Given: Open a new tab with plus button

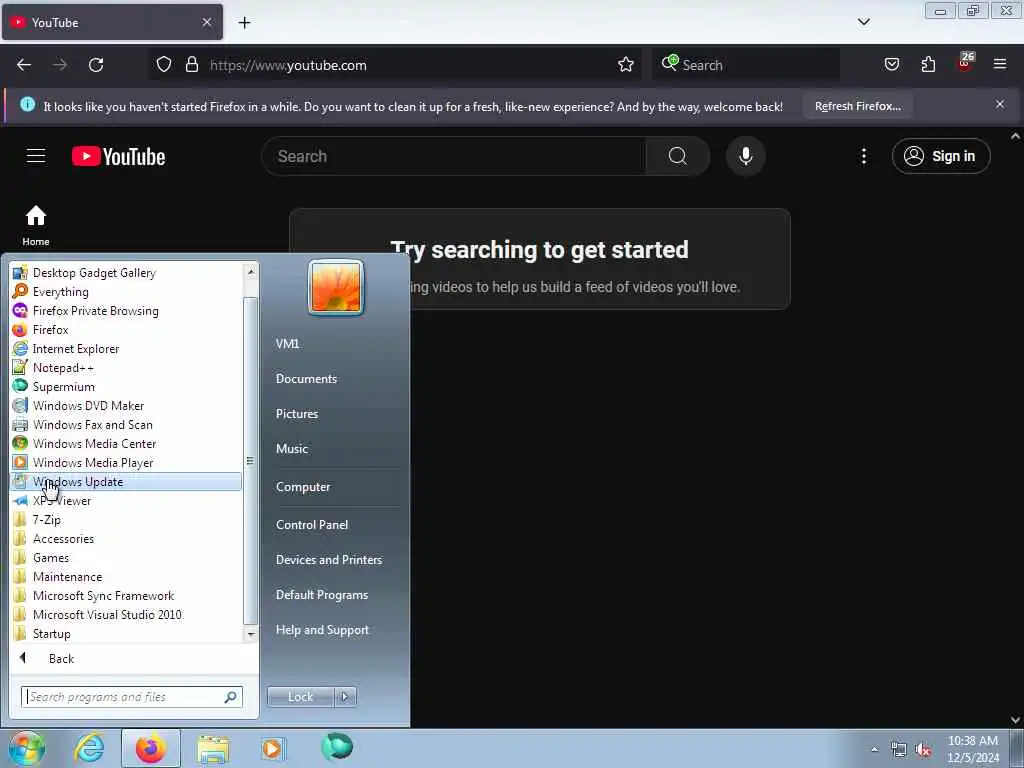Looking at the screenshot, I should pyautogui.click(x=244, y=23).
